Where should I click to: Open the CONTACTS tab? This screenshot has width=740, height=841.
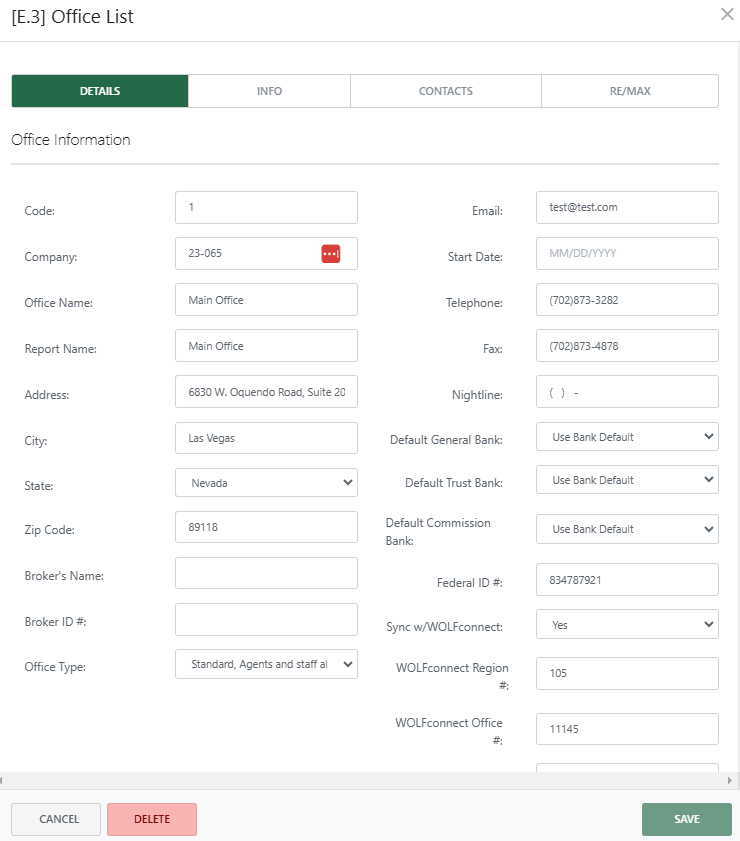(445, 90)
